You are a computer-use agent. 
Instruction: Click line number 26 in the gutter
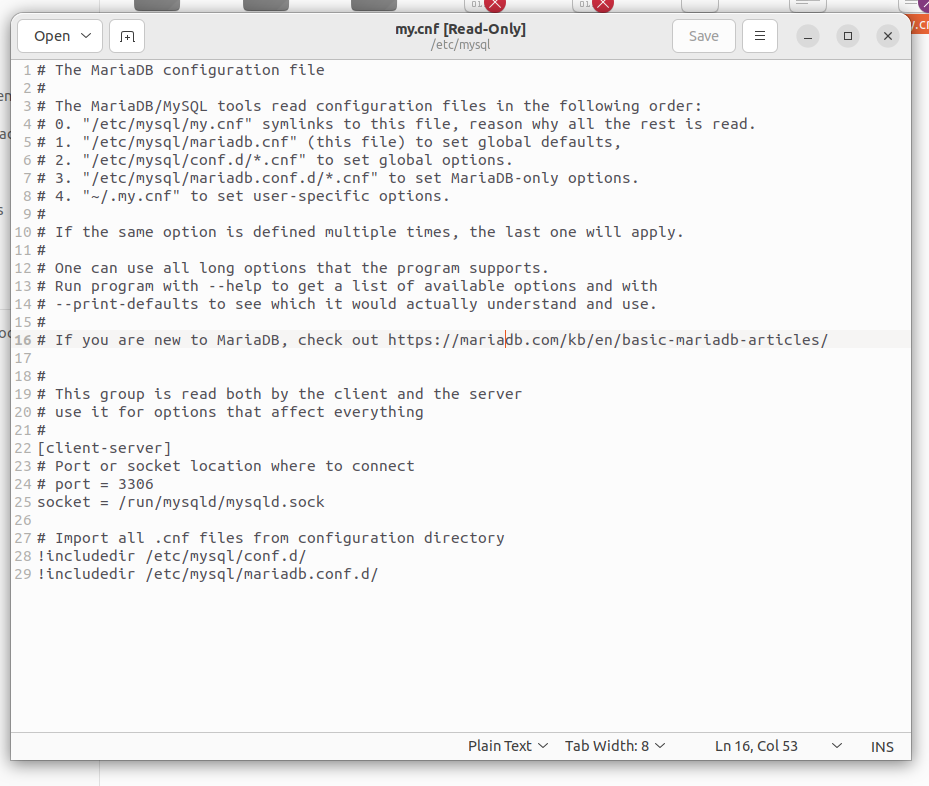[23, 520]
